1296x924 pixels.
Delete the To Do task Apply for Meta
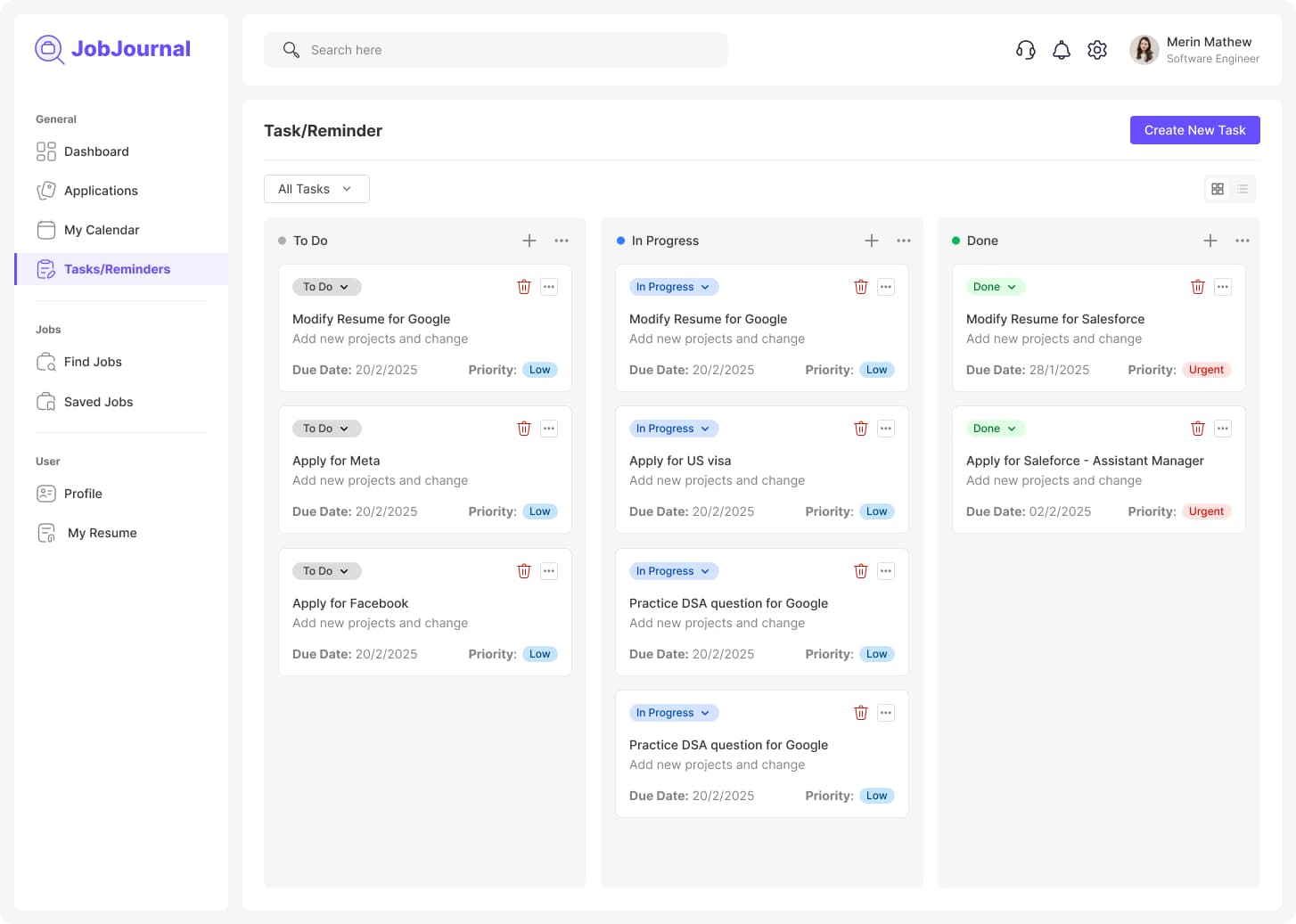click(x=524, y=429)
